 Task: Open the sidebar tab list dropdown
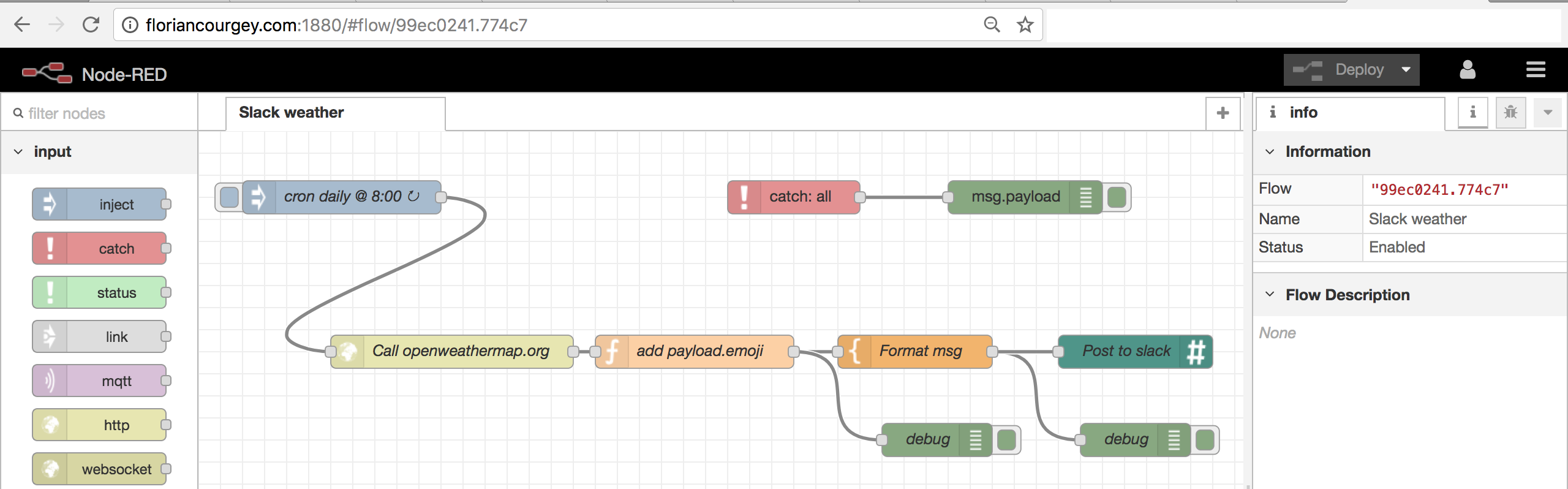coord(1547,113)
